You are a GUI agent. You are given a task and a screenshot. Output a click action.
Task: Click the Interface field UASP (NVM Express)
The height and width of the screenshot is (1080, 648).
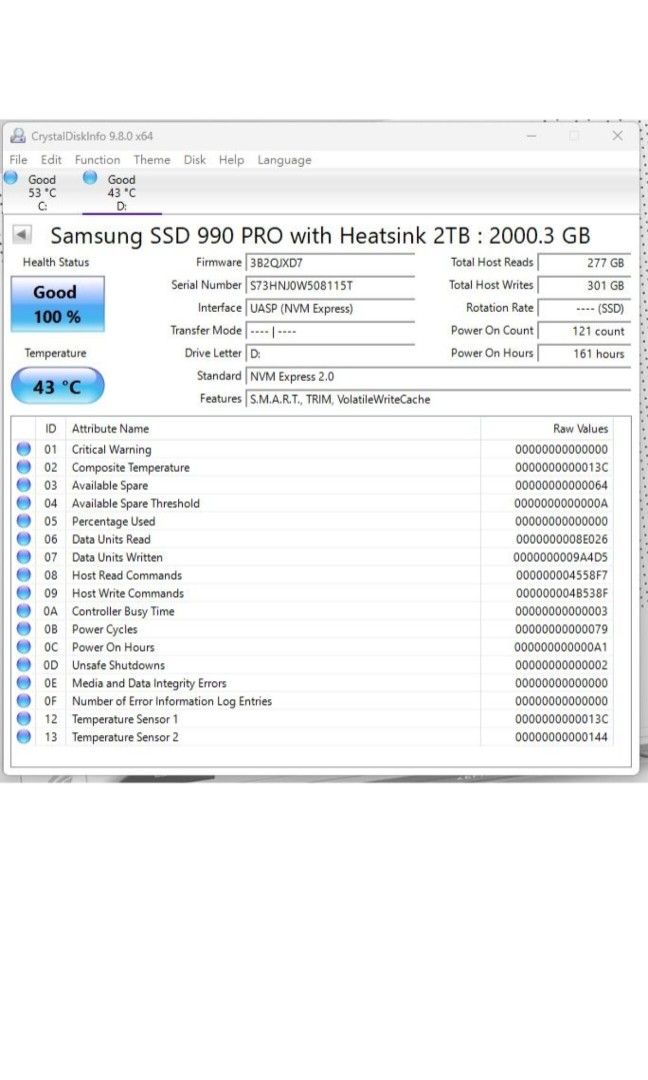click(x=331, y=309)
